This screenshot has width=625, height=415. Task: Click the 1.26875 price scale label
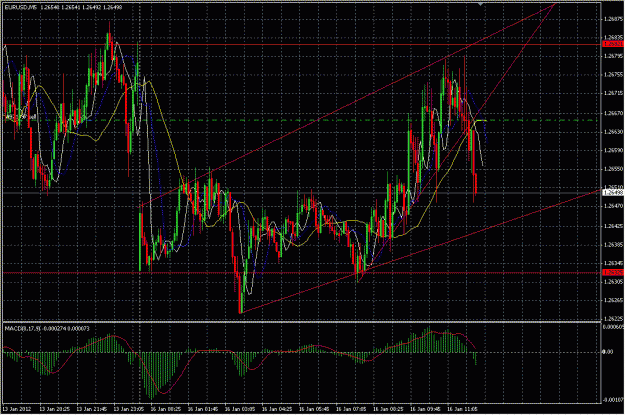tap(613, 18)
